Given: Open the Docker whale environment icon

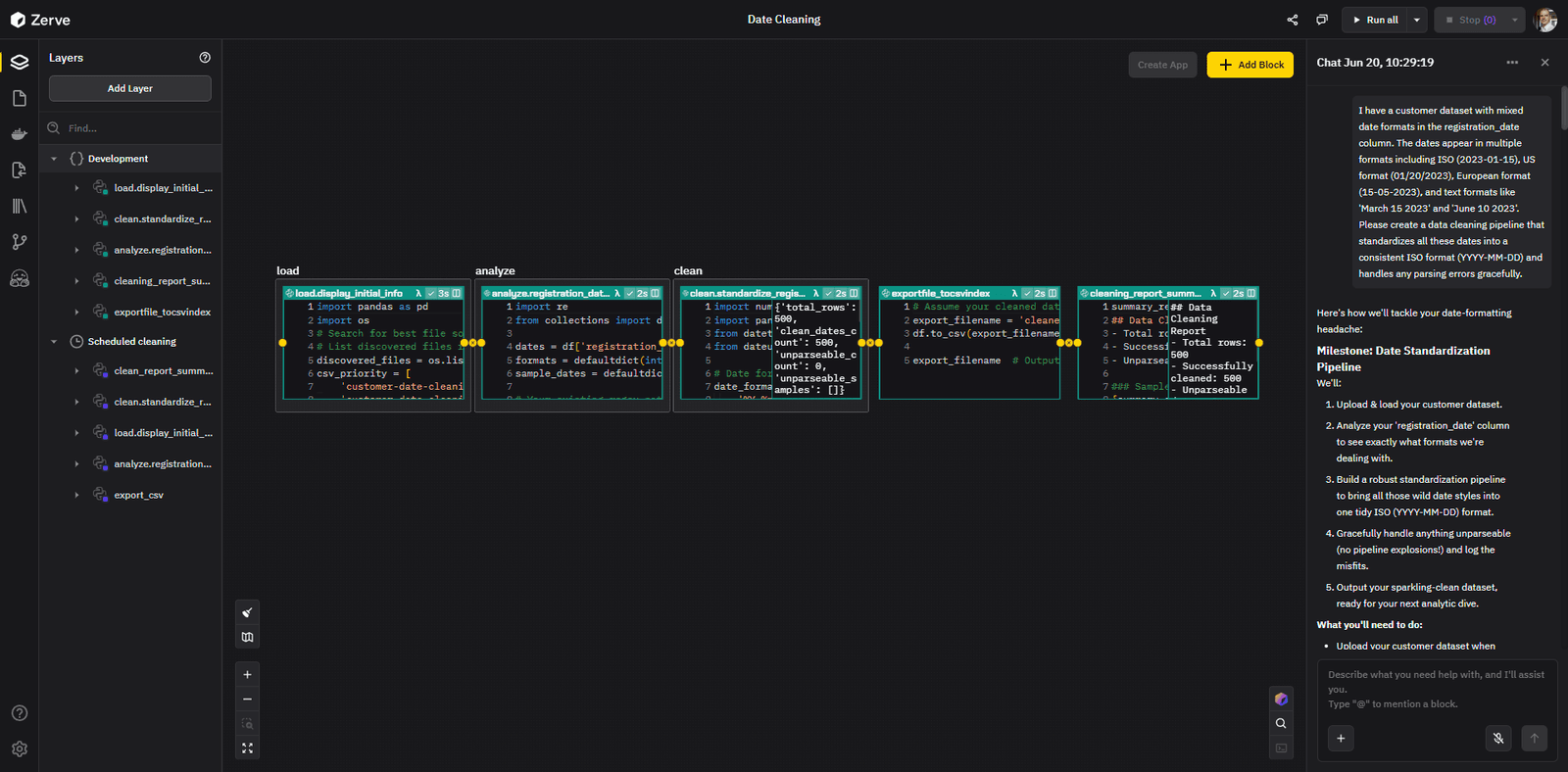Looking at the screenshot, I should pos(19,134).
